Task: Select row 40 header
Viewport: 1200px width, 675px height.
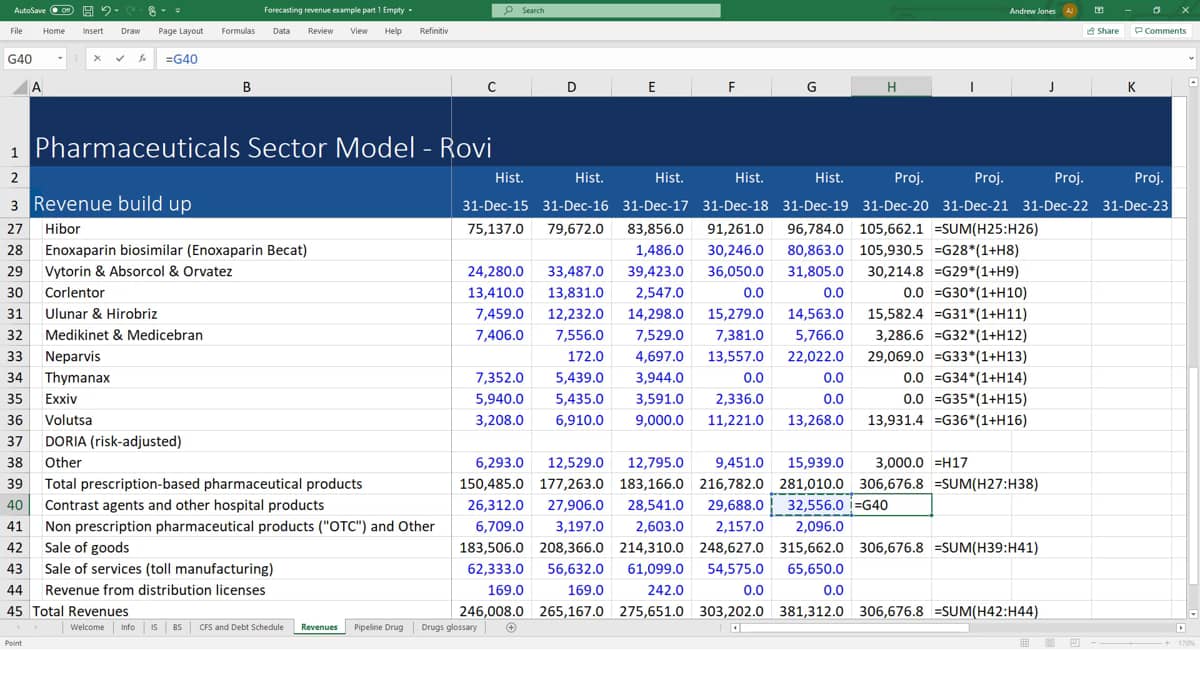Action: [x=15, y=505]
